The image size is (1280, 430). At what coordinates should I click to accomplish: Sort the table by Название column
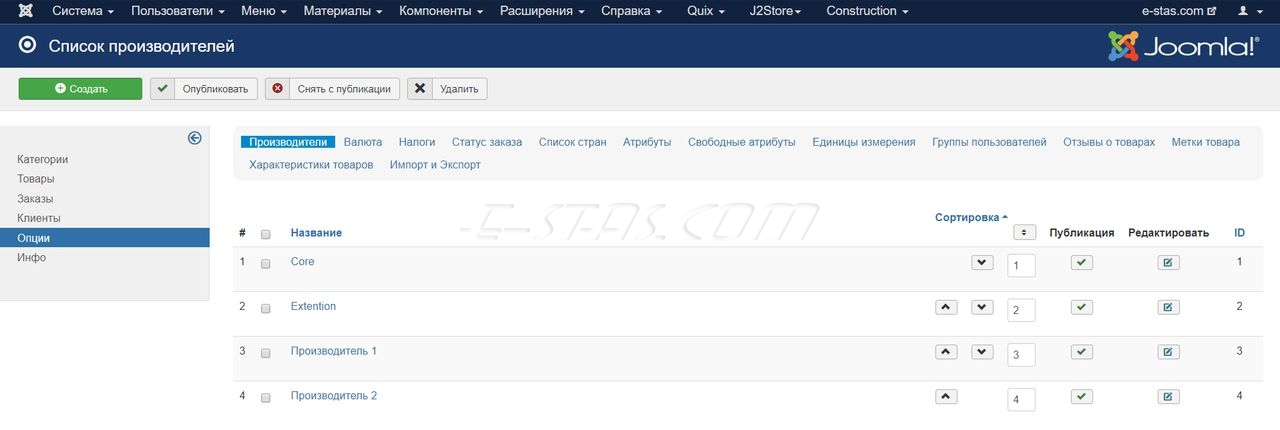pos(316,233)
